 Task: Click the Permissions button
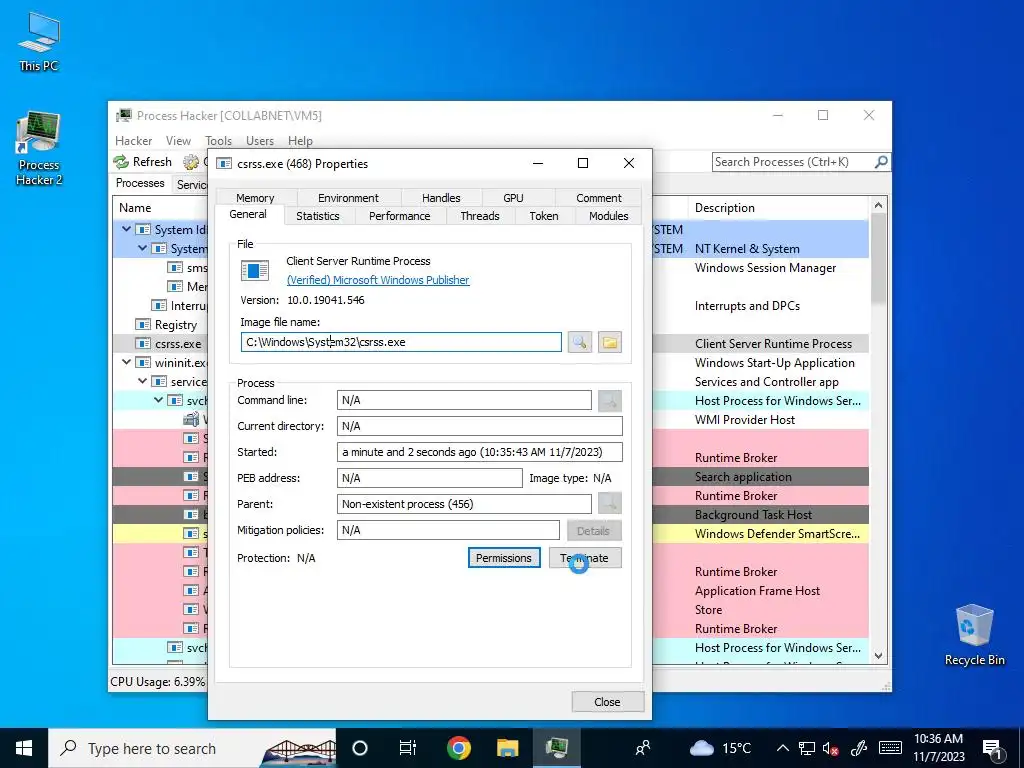504,558
